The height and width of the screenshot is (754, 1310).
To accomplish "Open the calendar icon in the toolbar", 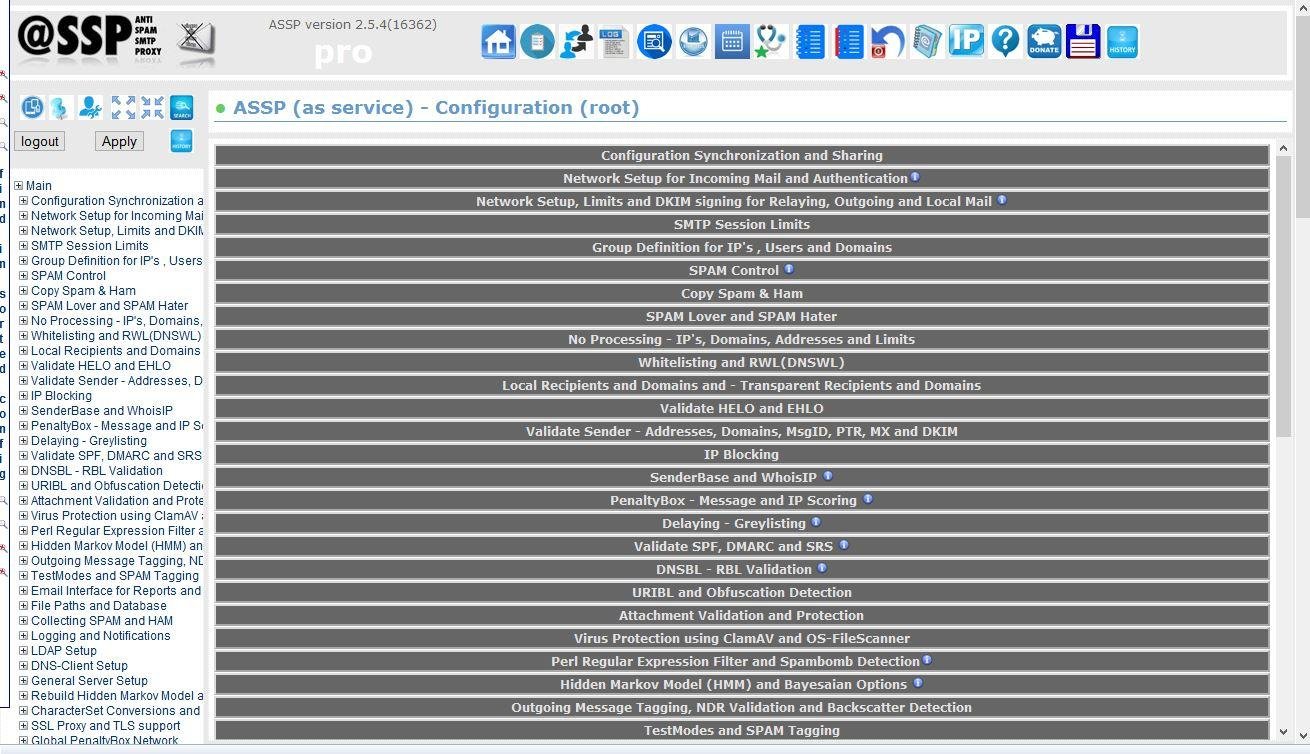I will pos(732,42).
